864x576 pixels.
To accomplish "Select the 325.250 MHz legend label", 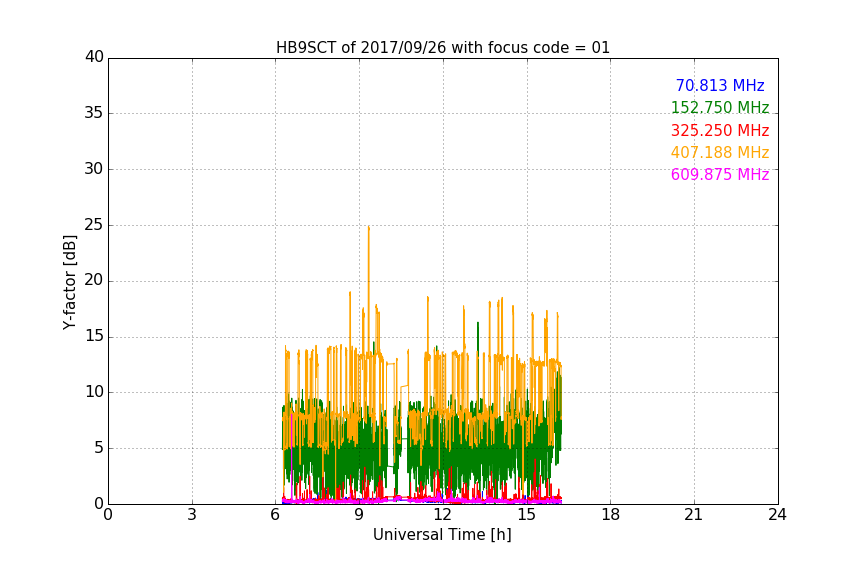I will tap(720, 131).
